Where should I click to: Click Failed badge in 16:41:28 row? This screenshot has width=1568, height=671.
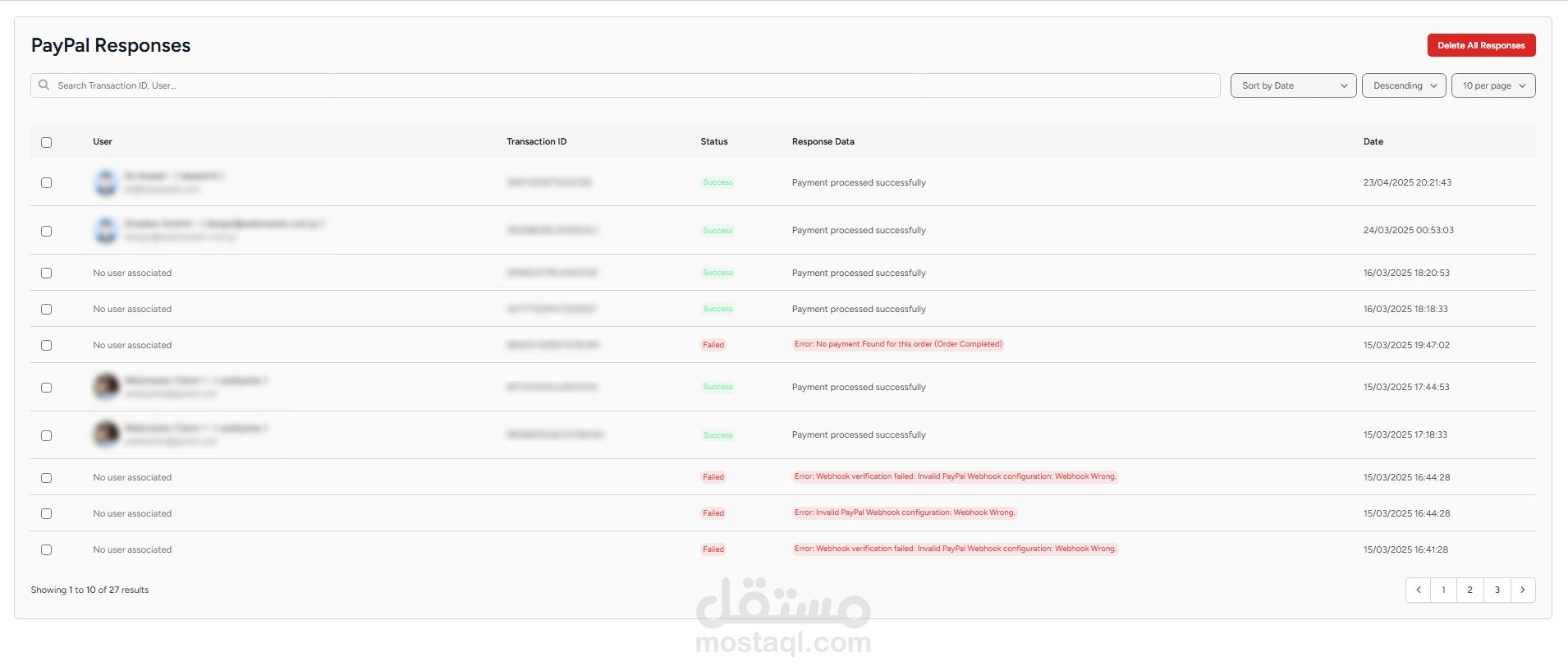[713, 549]
